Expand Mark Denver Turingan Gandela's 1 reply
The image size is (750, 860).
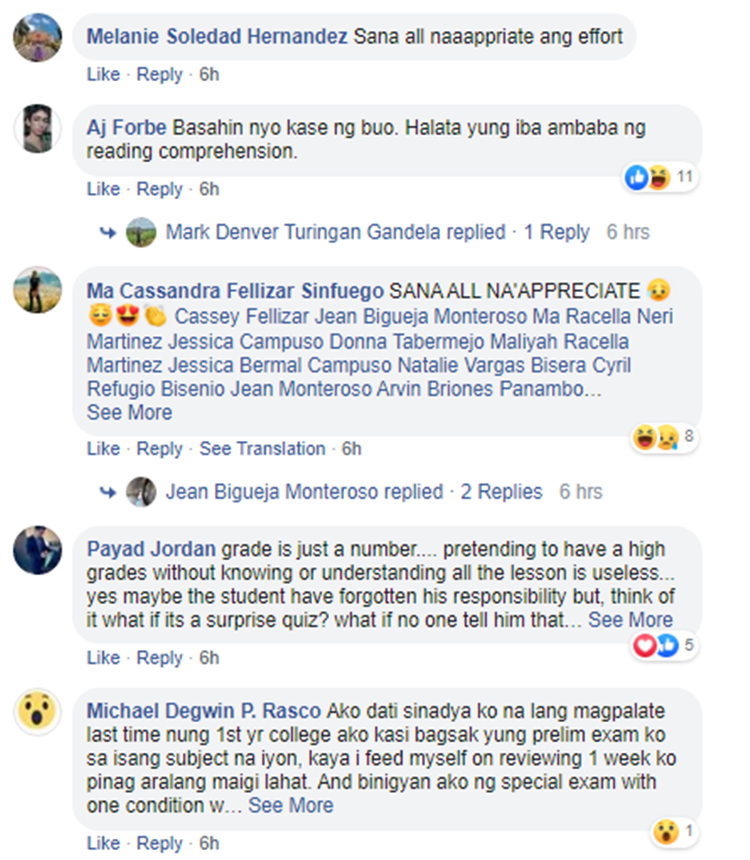556,232
